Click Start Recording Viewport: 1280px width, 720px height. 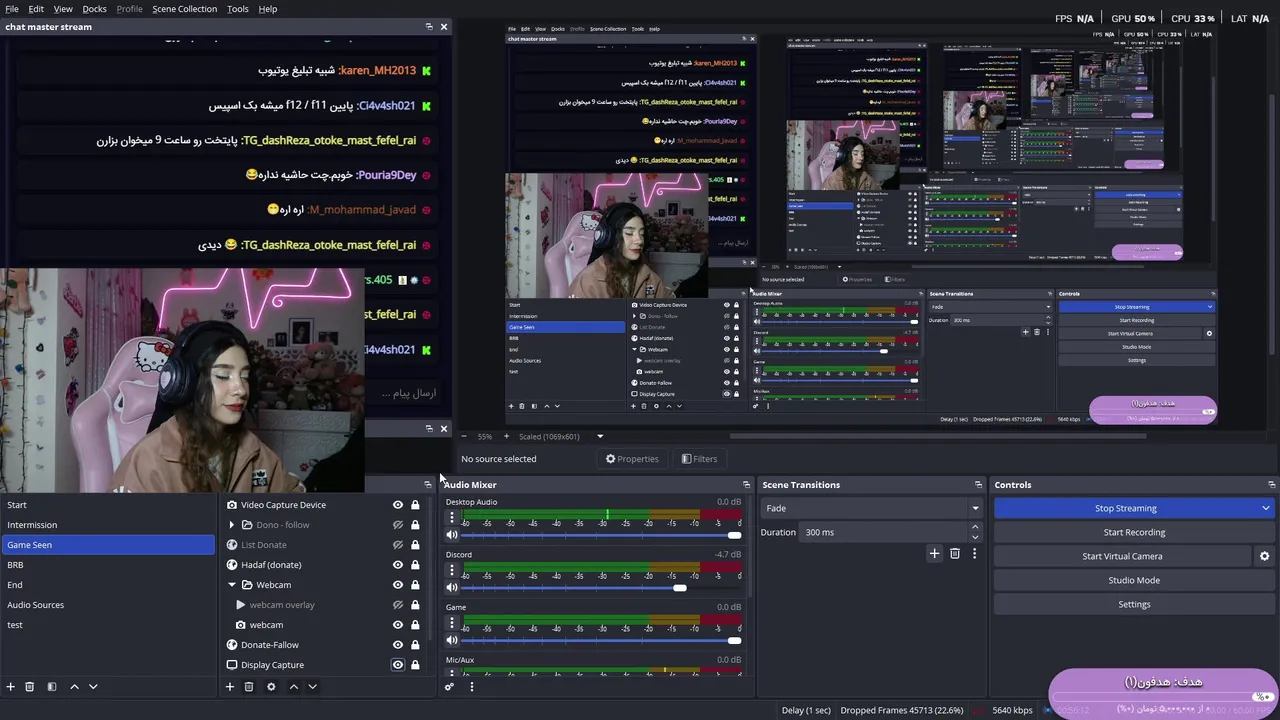[x=1134, y=532]
